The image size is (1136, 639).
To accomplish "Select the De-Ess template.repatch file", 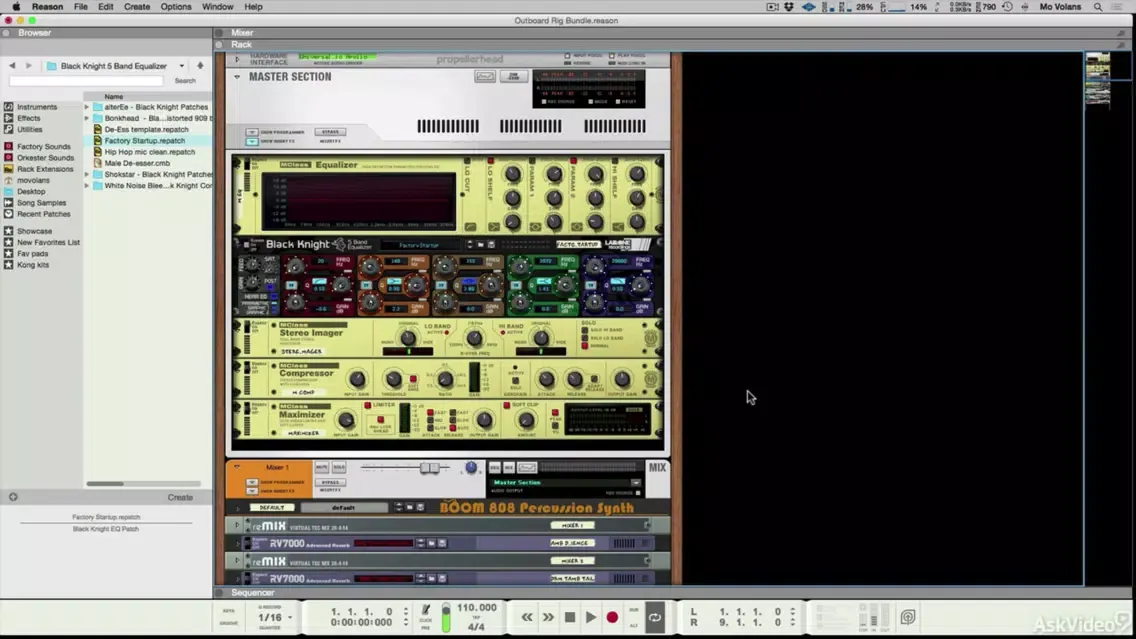I will point(146,130).
